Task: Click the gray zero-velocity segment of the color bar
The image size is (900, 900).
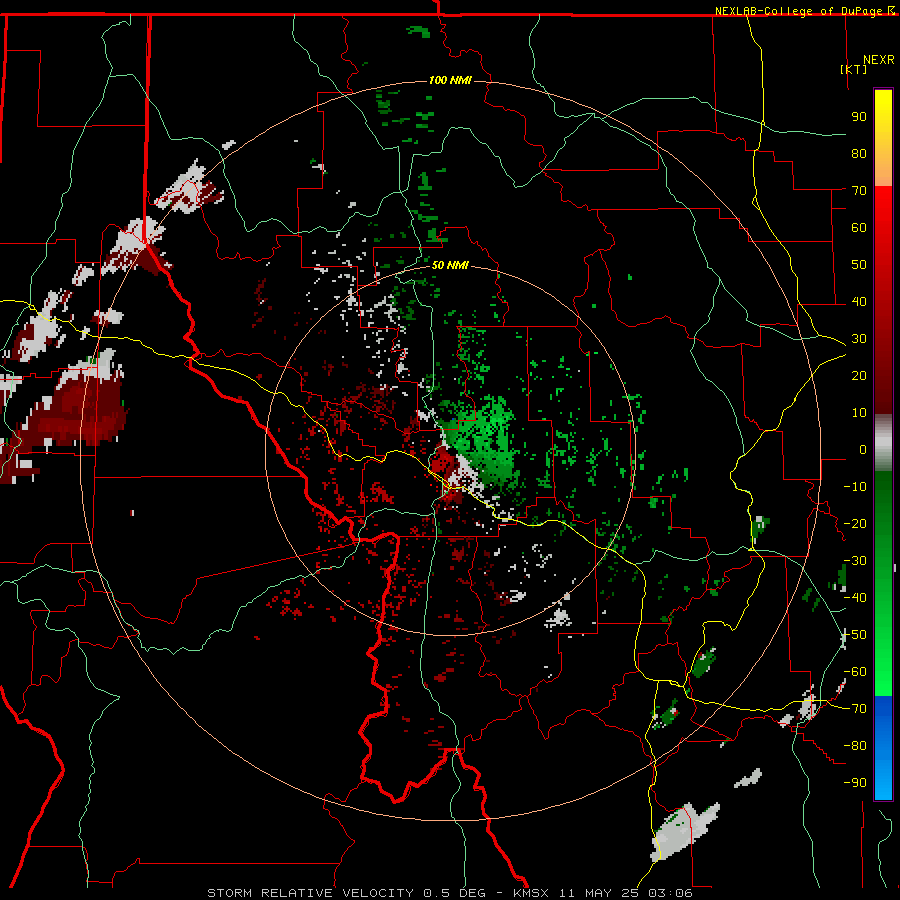Action: [x=883, y=442]
